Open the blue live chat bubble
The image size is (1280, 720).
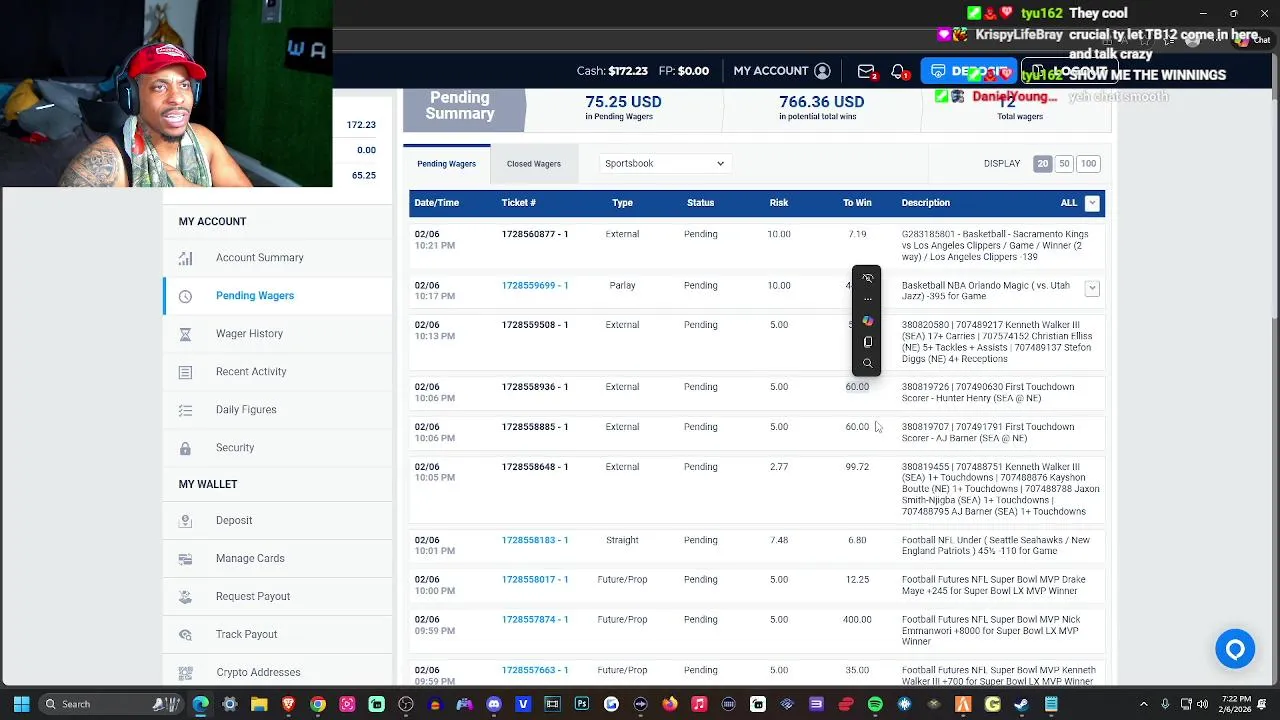click(1235, 650)
